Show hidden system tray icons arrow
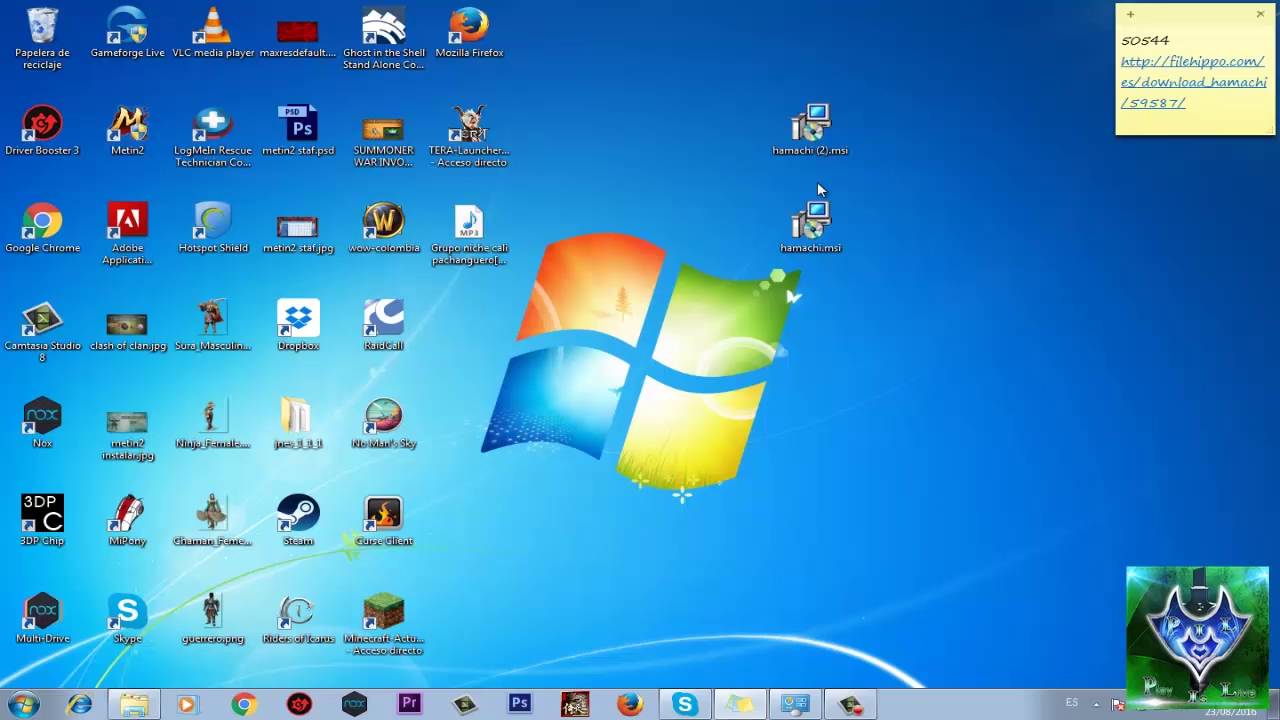Viewport: 1280px width, 720px height. point(1097,704)
